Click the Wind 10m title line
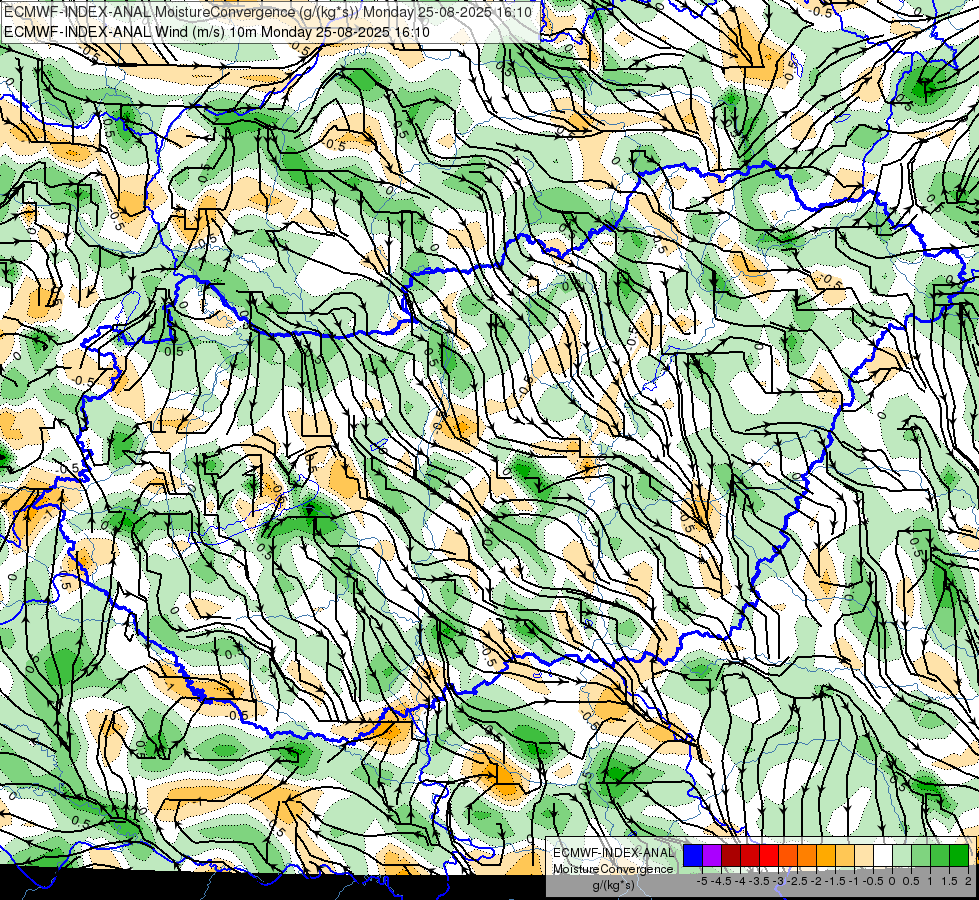The image size is (979, 900). (217, 32)
